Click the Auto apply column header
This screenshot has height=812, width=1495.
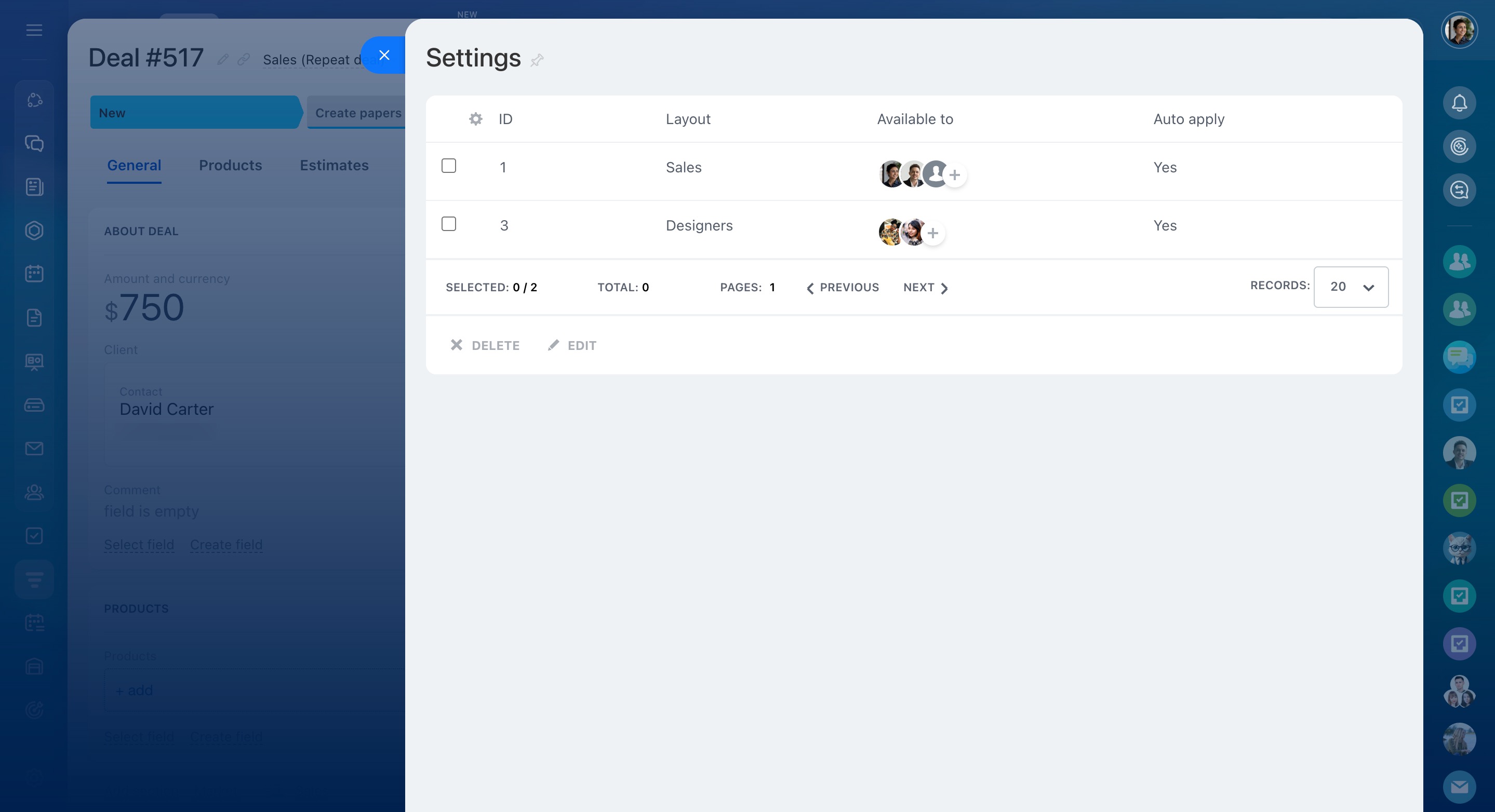point(1189,119)
